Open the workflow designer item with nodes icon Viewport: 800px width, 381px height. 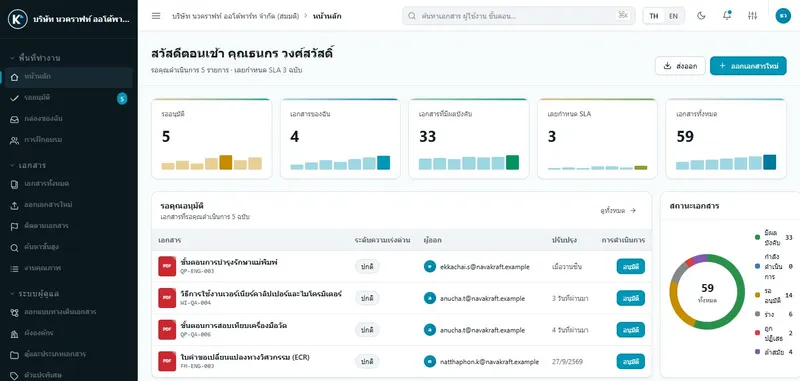[x=68, y=312]
